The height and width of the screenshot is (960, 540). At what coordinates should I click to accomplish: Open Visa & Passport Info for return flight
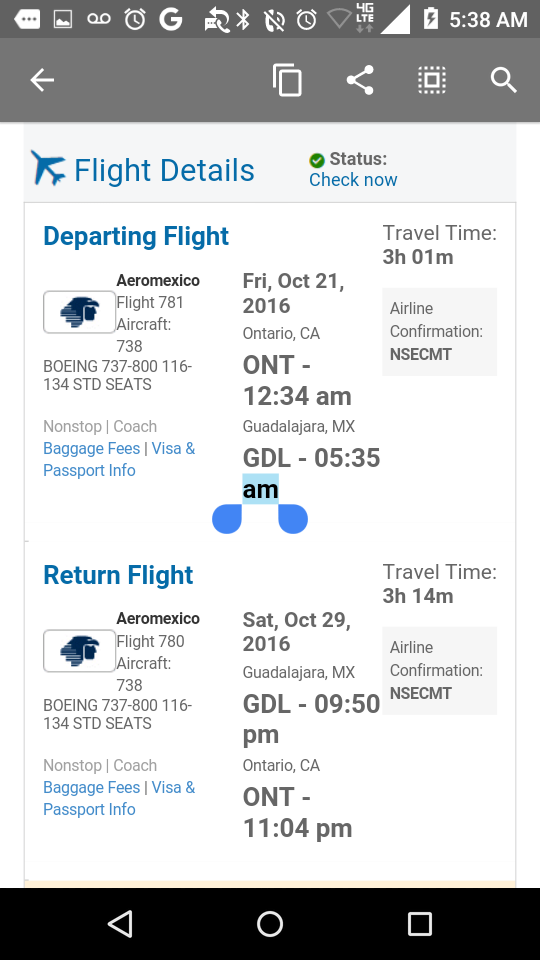[119, 798]
